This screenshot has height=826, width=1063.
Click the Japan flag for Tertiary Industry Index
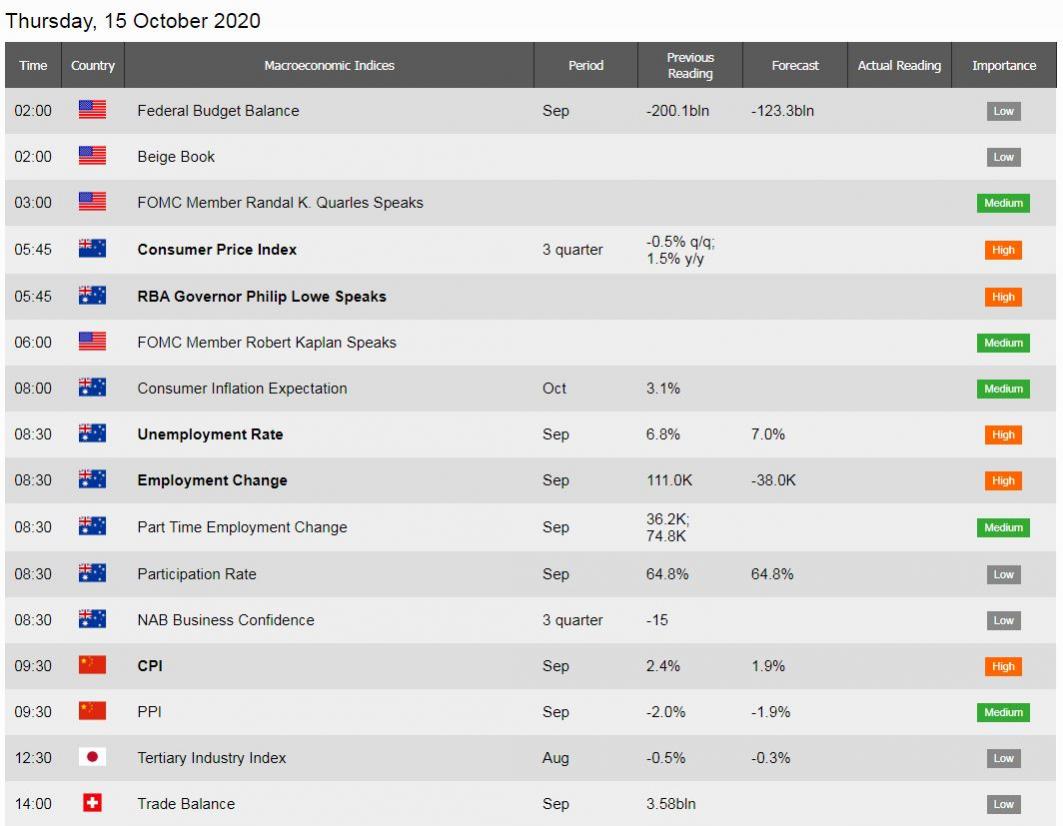point(92,757)
